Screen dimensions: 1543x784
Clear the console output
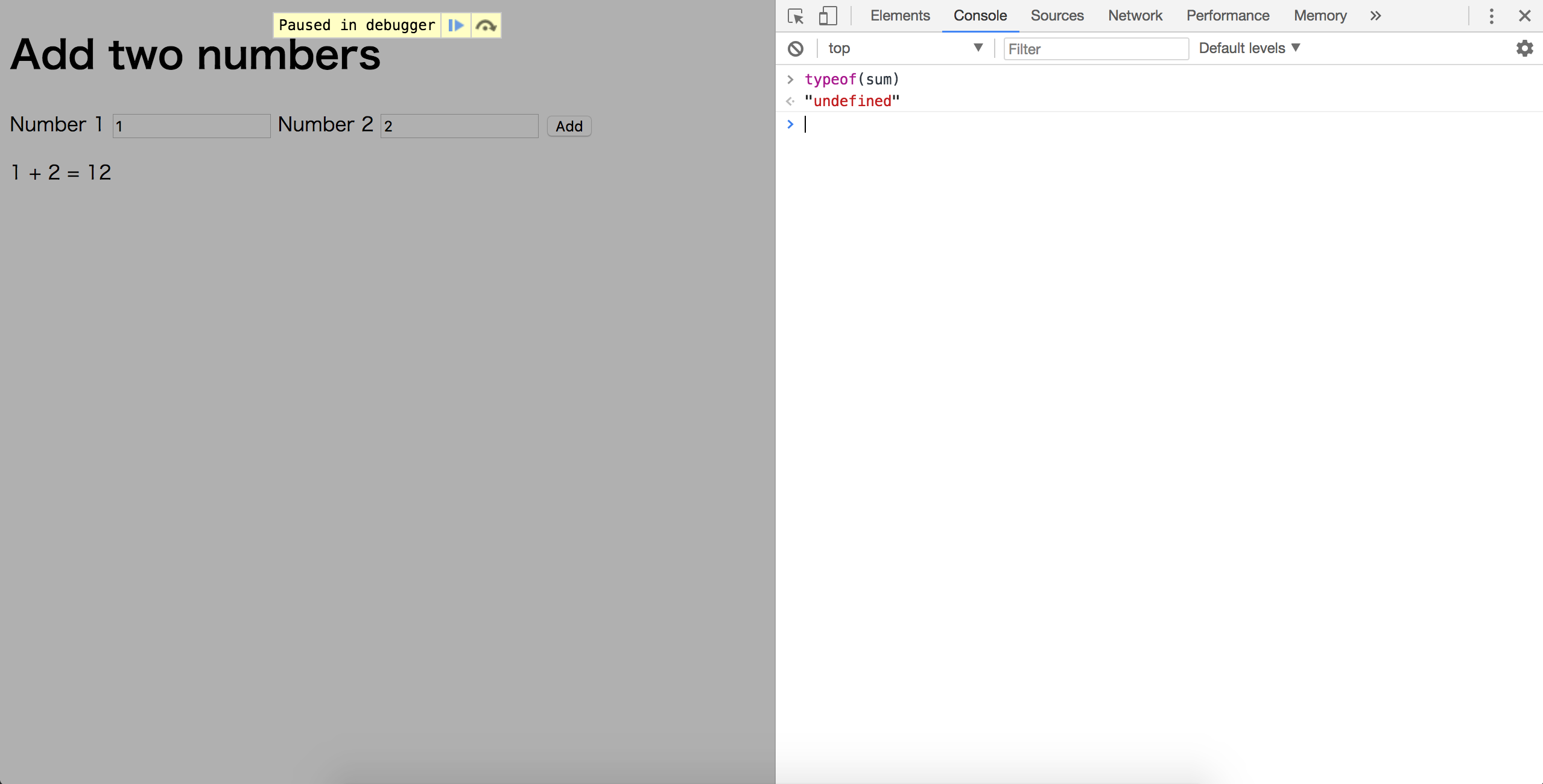(796, 48)
